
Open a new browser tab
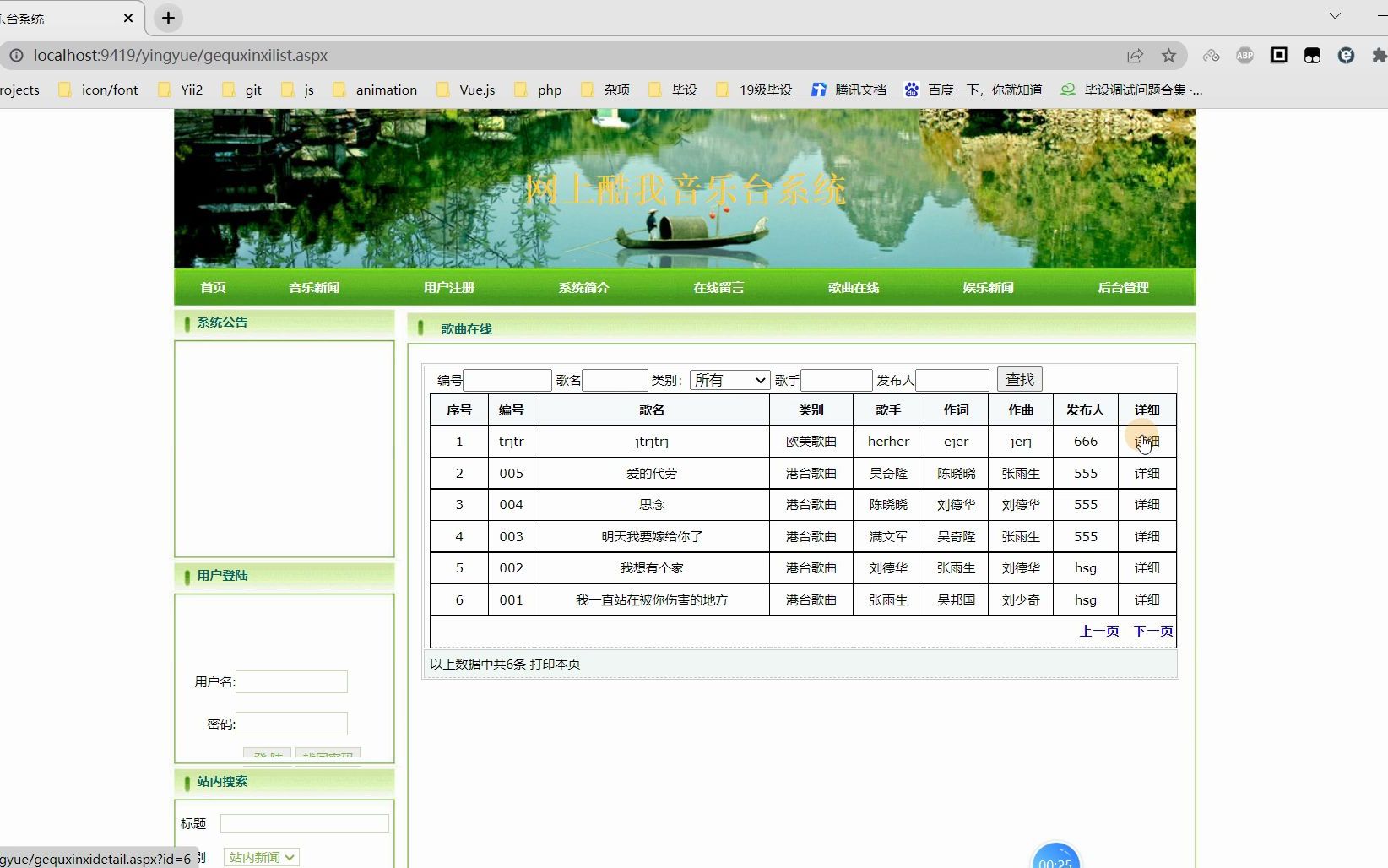(x=169, y=18)
